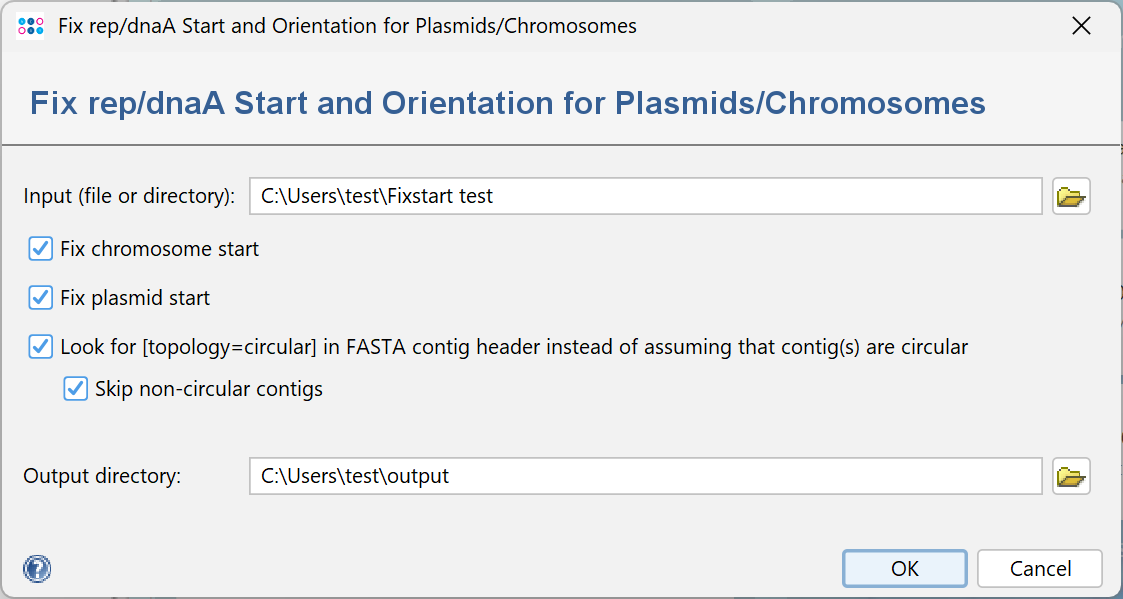Toggle the topology=circular header lookup checkbox
Viewport: 1123px width, 599px height.
(41, 347)
